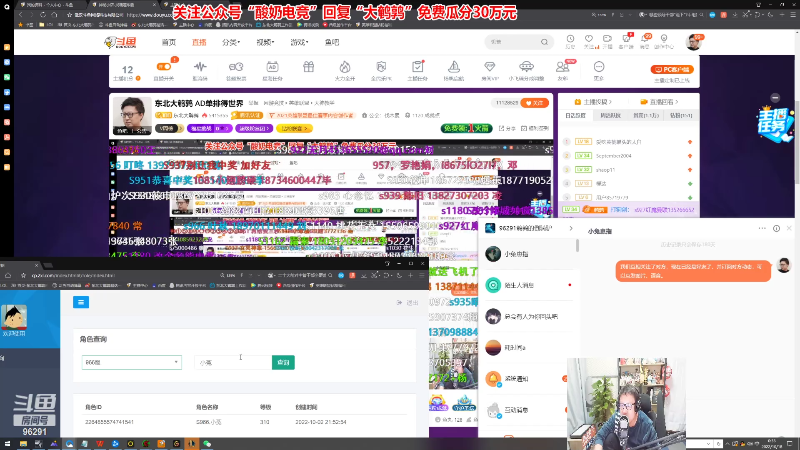Click the green query button in role query
800x450 pixels.
point(283,362)
